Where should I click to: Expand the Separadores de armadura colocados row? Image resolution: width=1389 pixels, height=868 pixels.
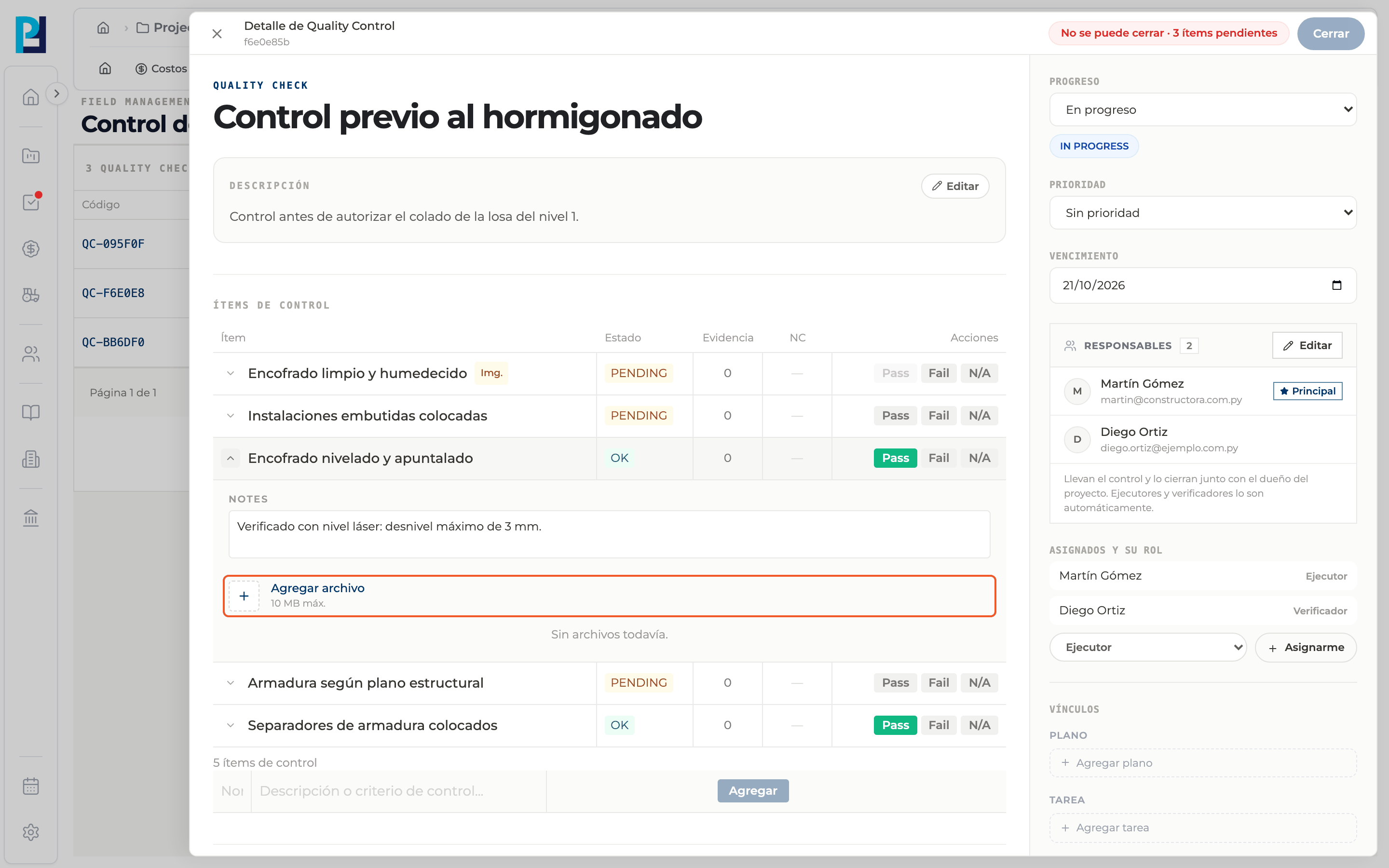[231, 725]
